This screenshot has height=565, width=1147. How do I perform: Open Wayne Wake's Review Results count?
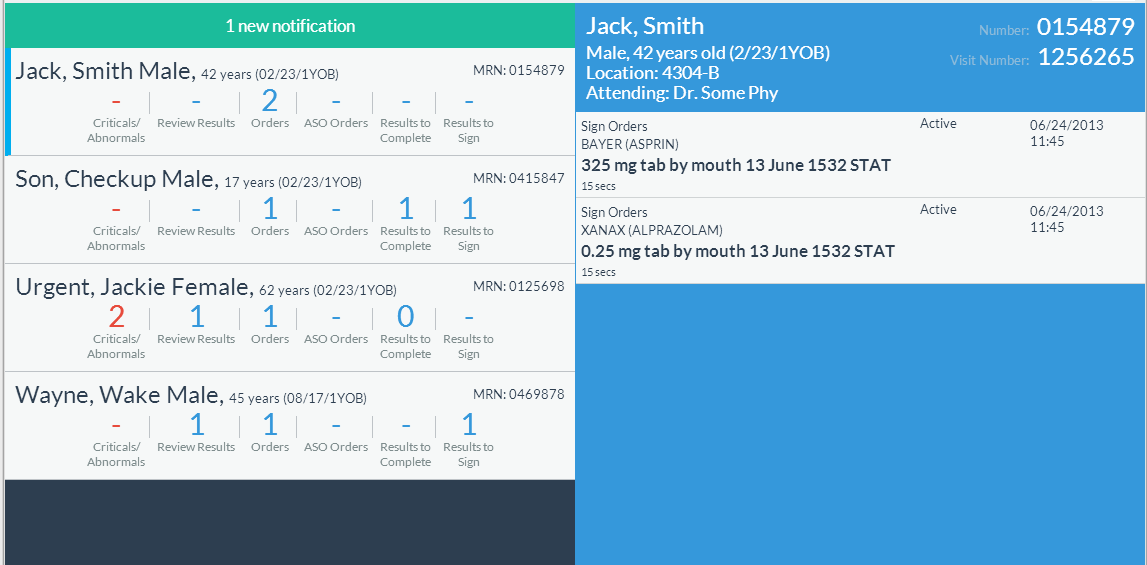[196, 425]
